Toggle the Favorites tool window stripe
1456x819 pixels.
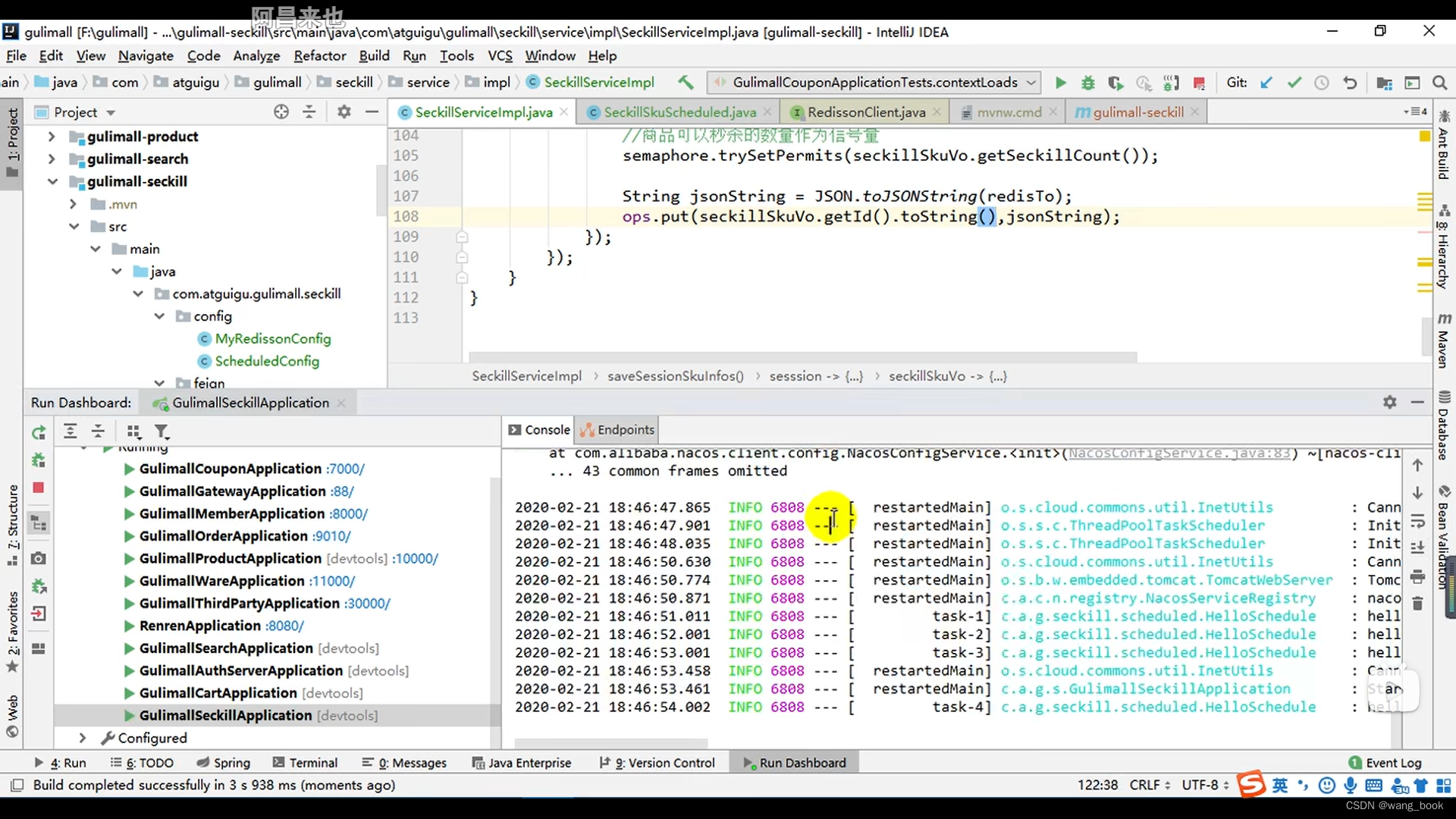12,632
